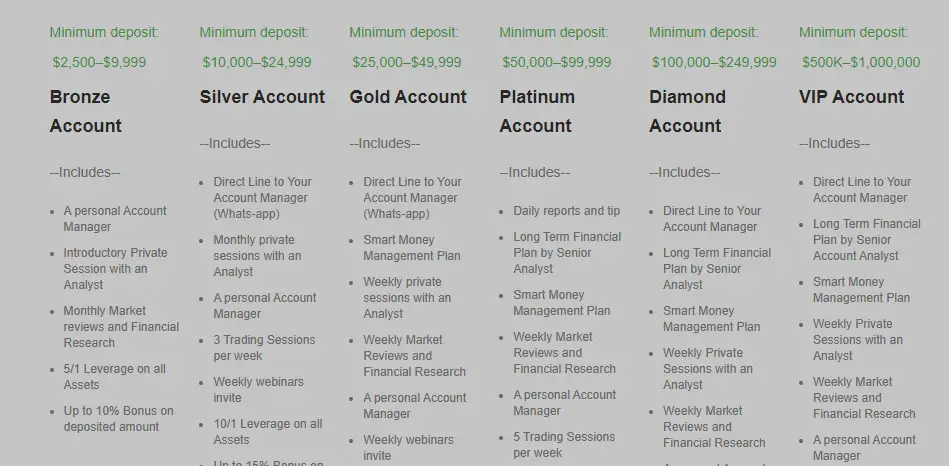
Task: Select the Diamond Account heading
Action: pyautogui.click(x=687, y=111)
